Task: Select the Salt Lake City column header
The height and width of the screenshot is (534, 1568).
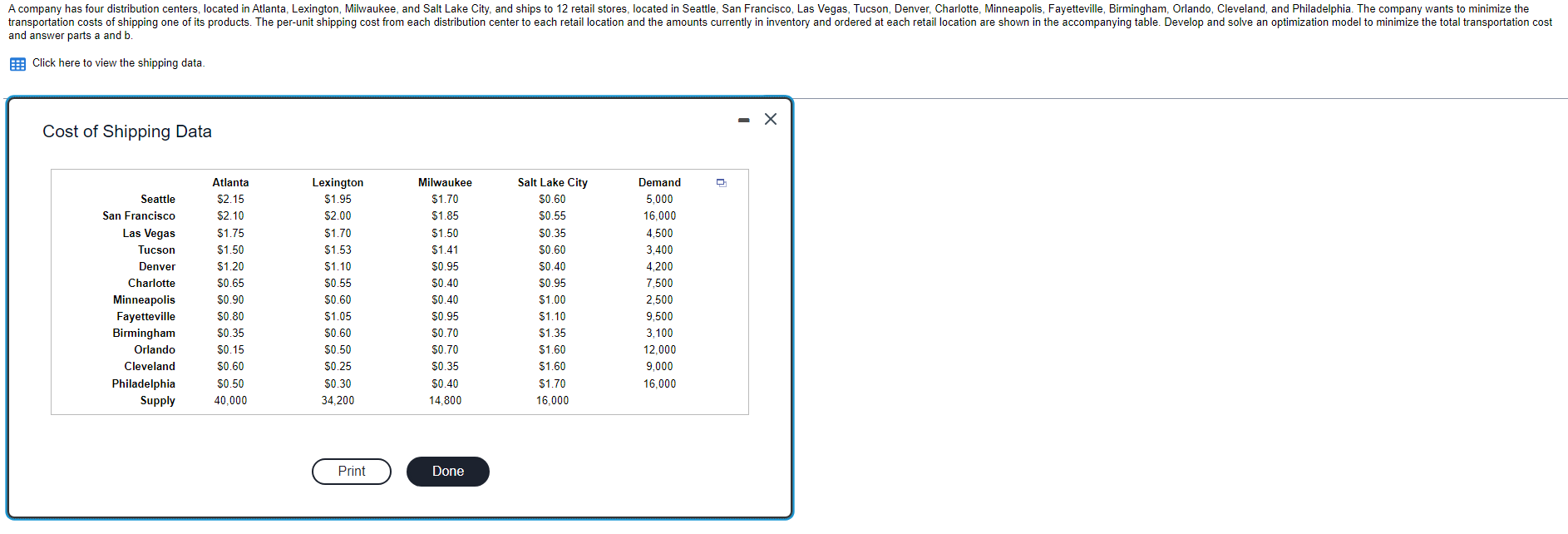Action: pyautogui.click(x=552, y=183)
